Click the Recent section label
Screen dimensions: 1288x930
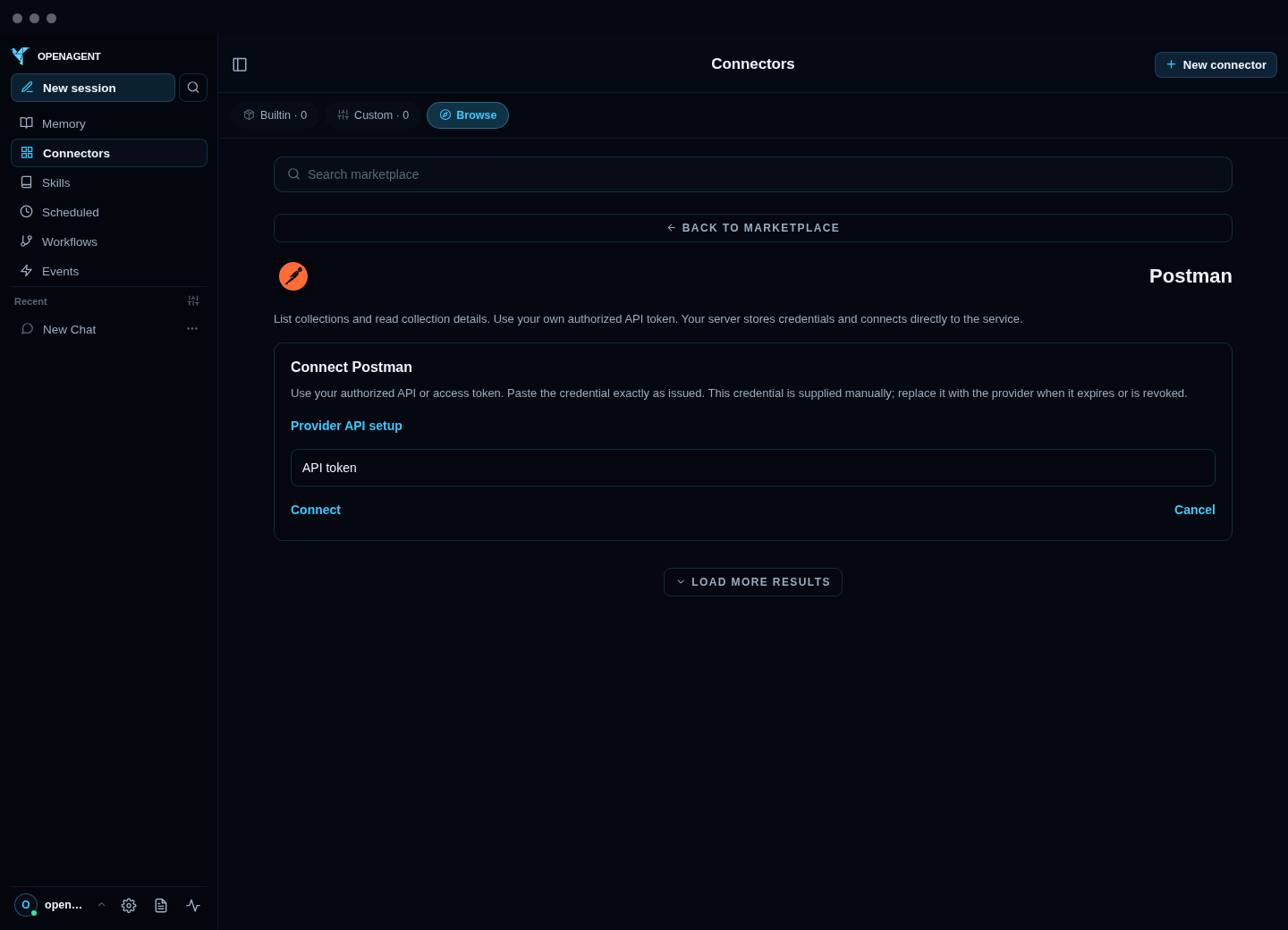click(30, 301)
